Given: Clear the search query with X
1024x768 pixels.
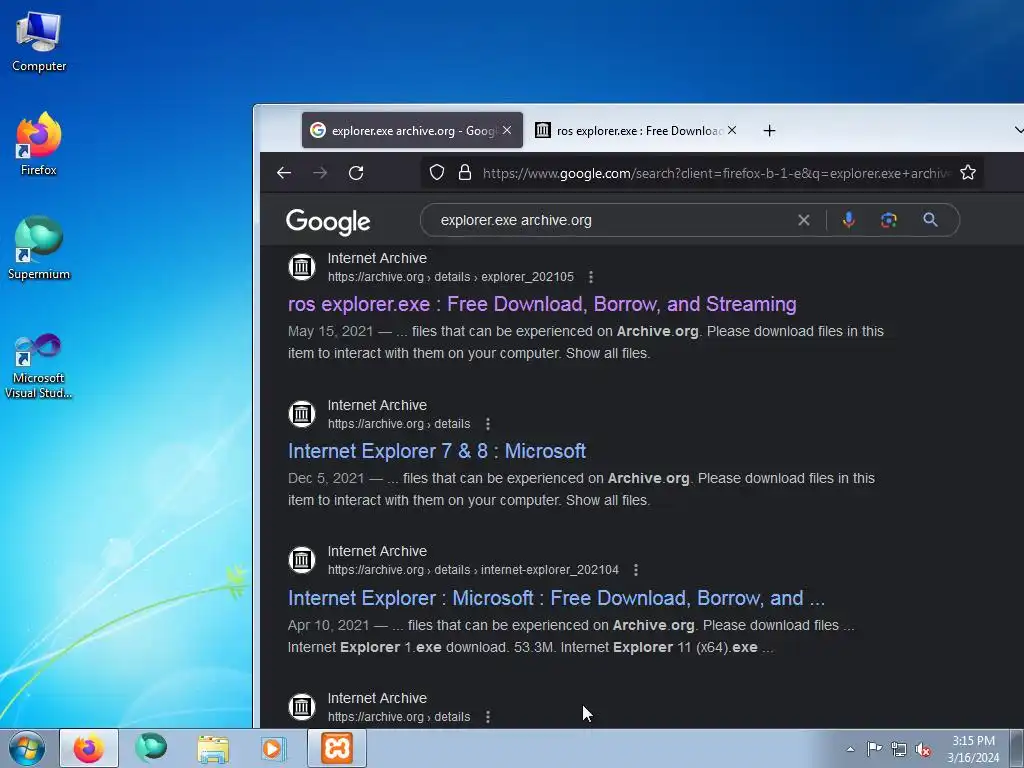Looking at the screenshot, I should [804, 221].
